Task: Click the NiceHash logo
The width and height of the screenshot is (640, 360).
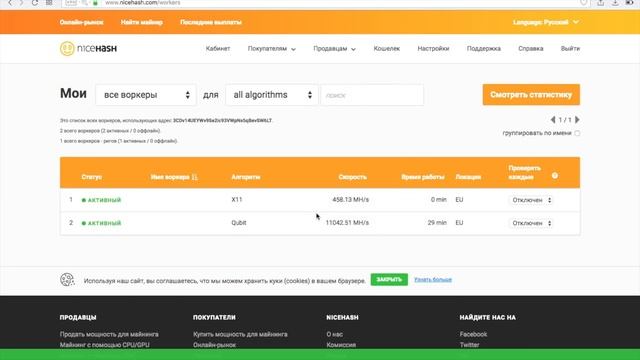Action: pyautogui.click(x=88, y=49)
